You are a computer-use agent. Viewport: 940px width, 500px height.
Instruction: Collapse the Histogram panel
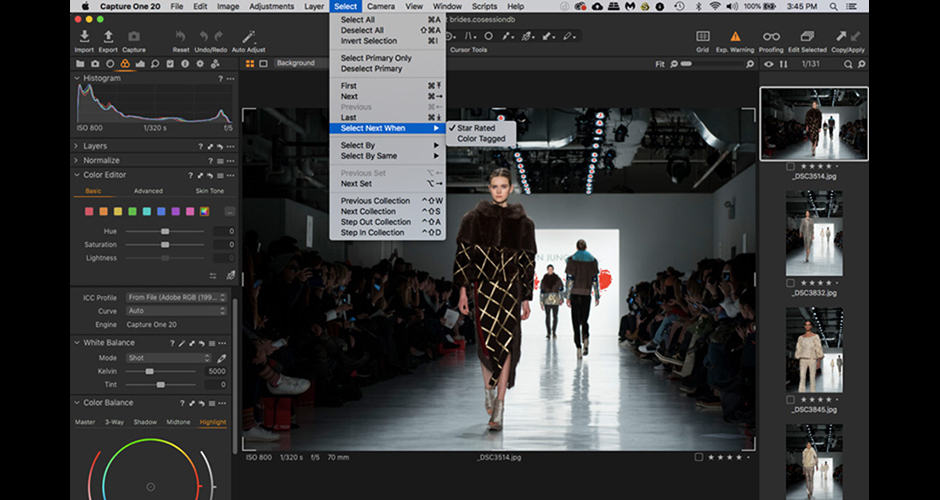pyautogui.click(x=76, y=78)
